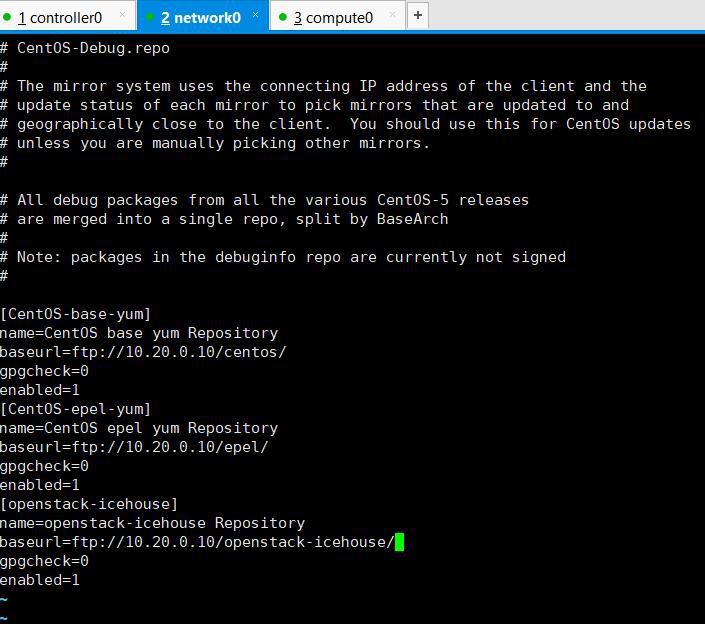This screenshot has width=705, height=624.
Task: Click the '[CentOS-base-yum]' section header
Action: tap(76, 314)
